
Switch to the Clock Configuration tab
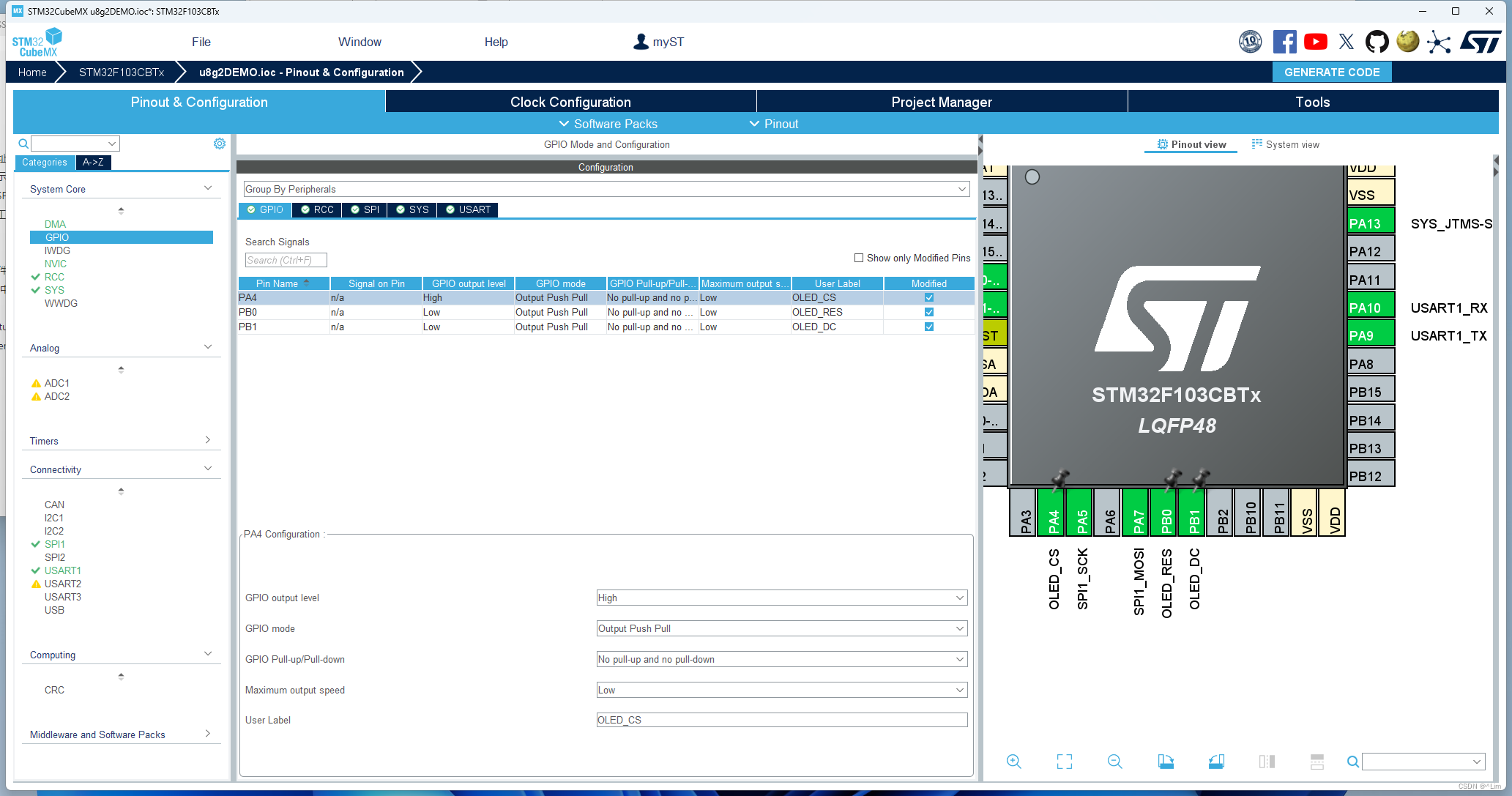click(570, 102)
